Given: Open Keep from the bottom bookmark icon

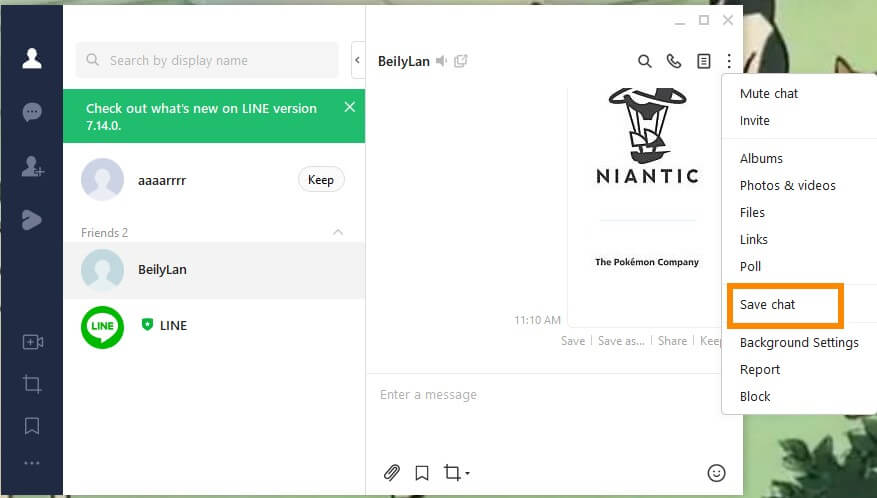Looking at the screenshot, I should click(x=32, y=426).
